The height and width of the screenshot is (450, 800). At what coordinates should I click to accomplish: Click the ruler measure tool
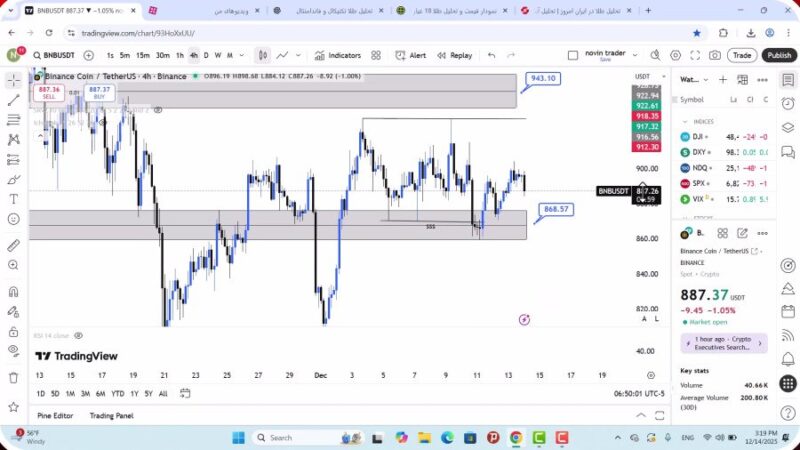tap(13, 245)
